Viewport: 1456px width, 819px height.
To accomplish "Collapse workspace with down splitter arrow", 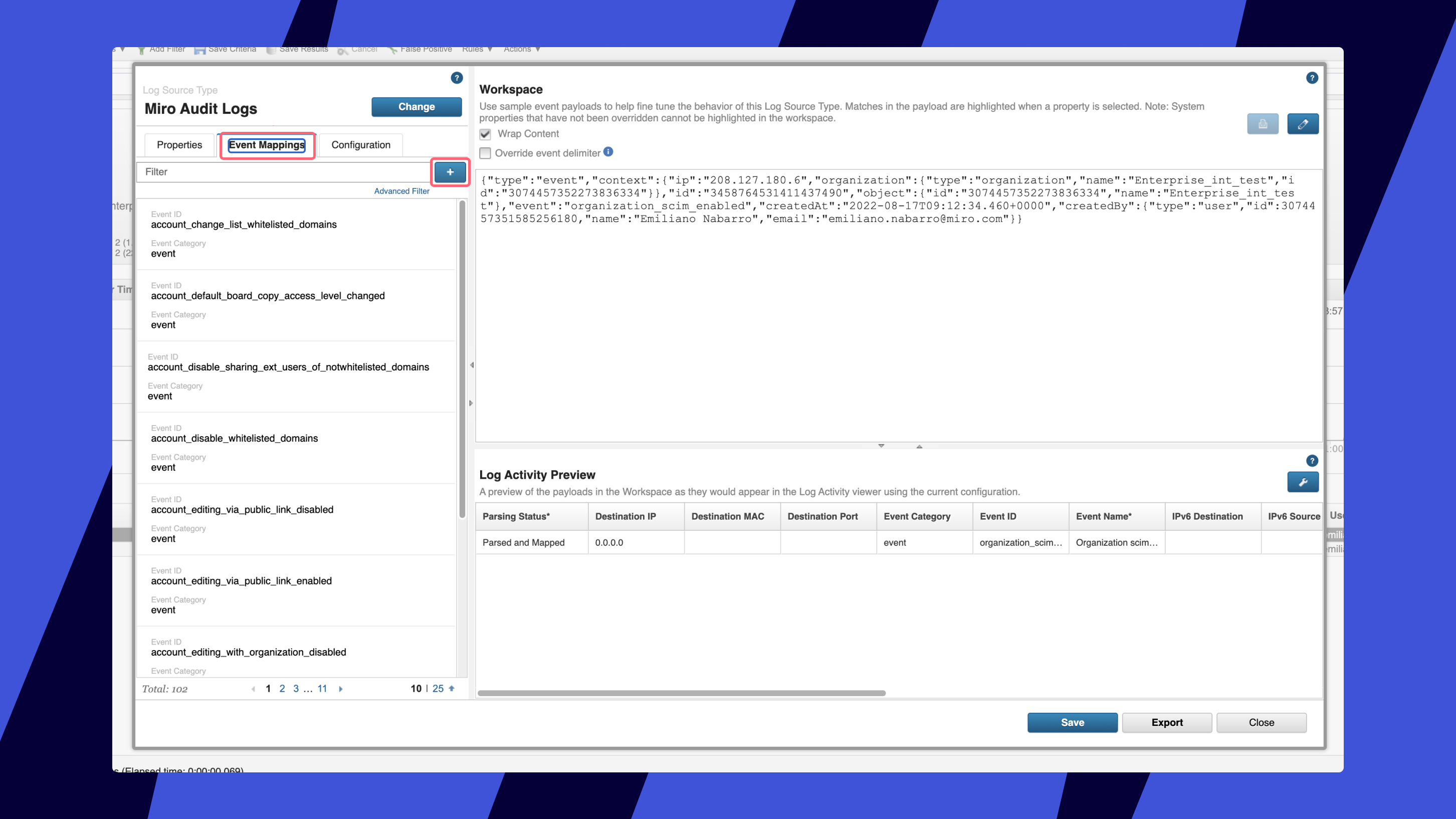I will (881, 446).
